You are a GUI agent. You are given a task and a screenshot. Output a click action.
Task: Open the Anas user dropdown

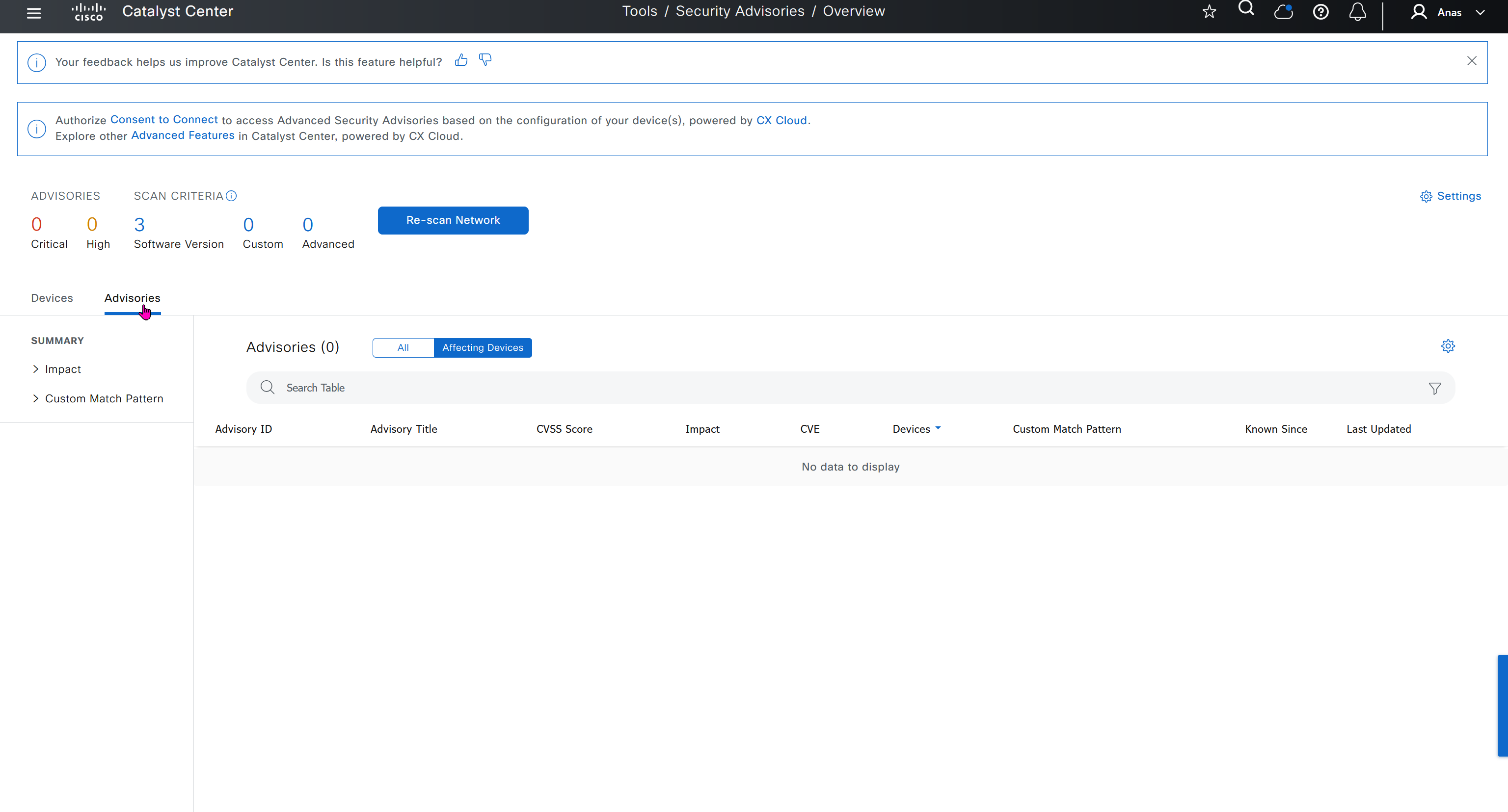click(x=1449, y=12)
